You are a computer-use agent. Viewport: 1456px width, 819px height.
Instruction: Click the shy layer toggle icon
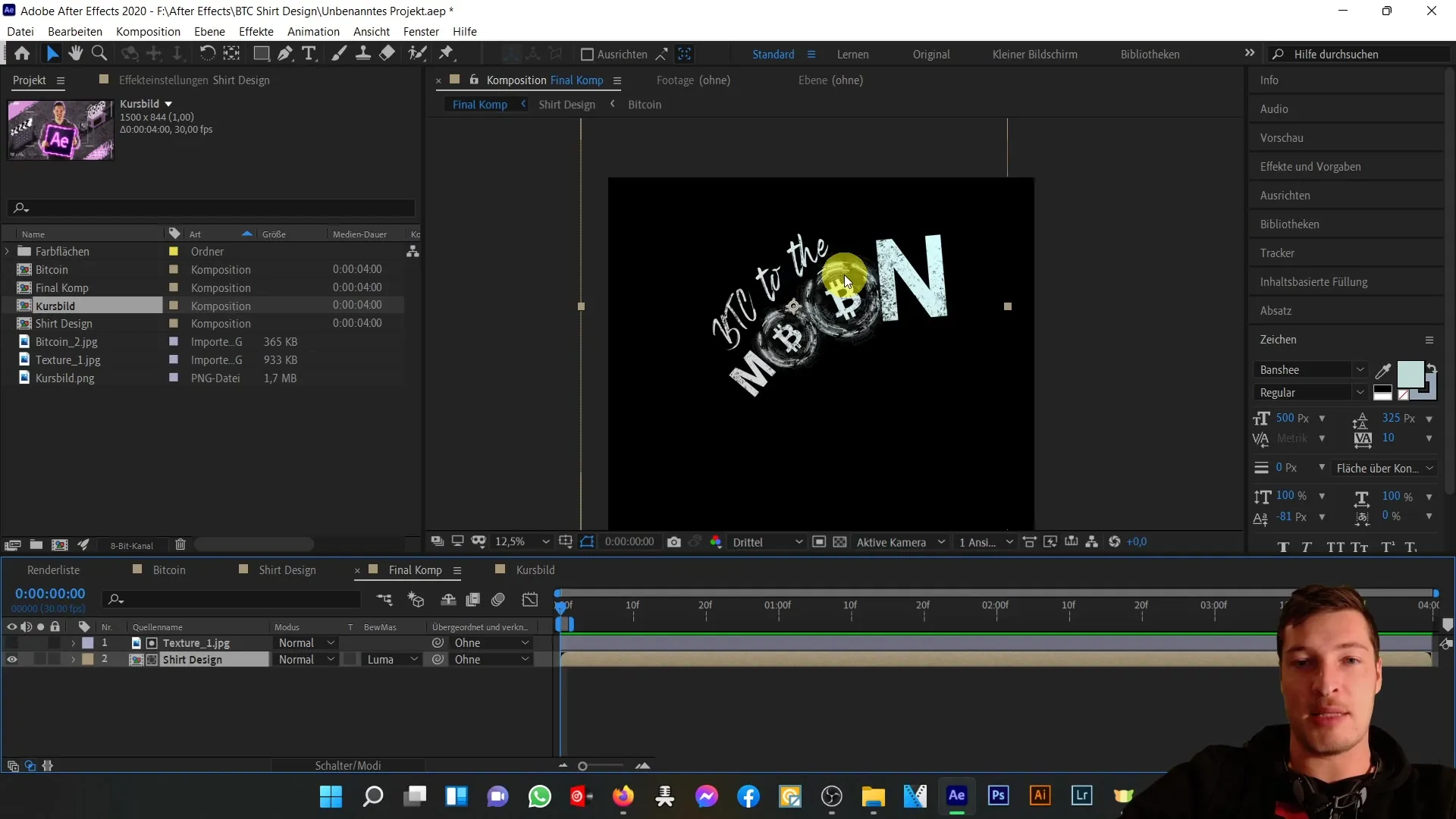click(446, 599)
